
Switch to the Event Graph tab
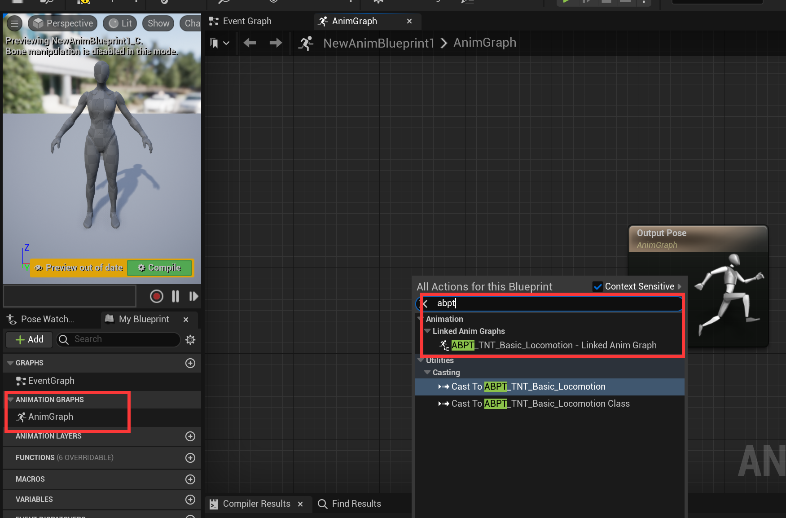[241, 21]
